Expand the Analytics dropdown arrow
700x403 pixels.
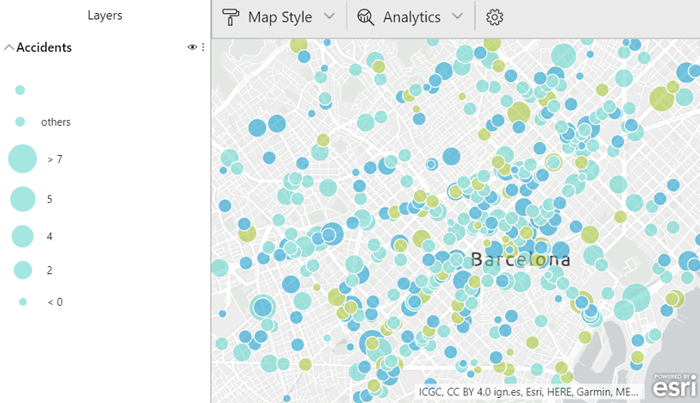point(457,16)
